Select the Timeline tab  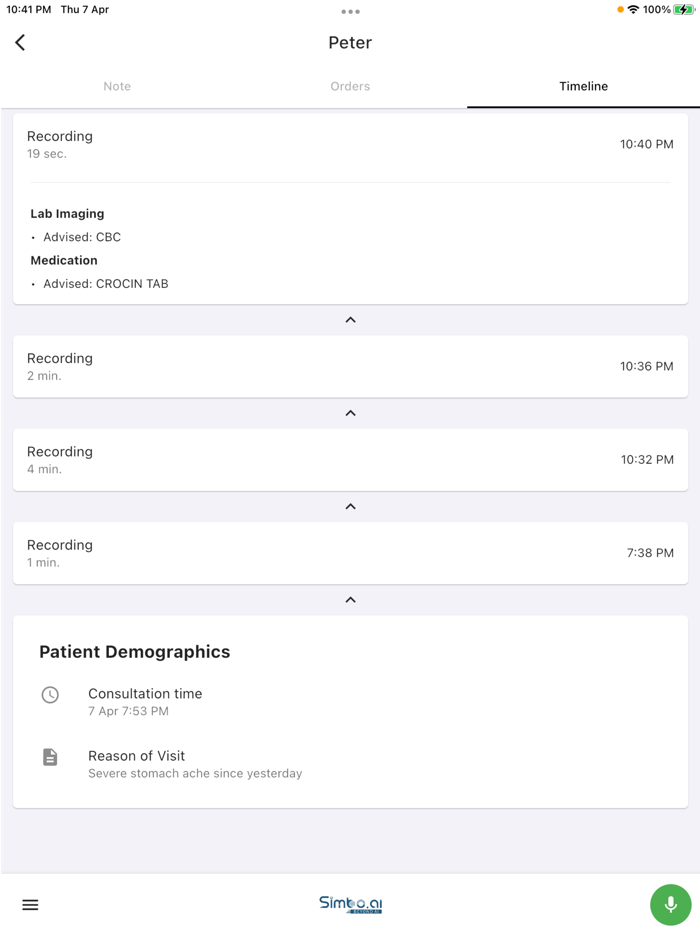[583, 86]
